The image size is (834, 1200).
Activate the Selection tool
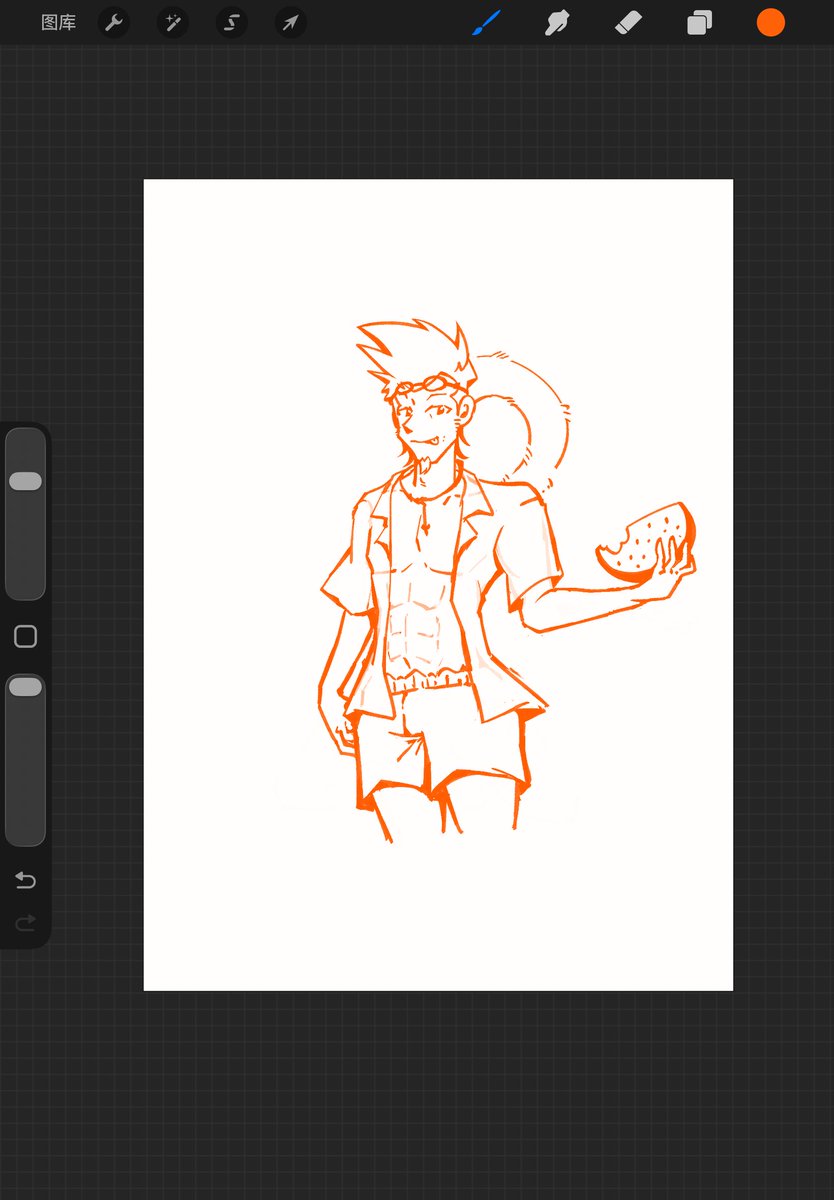click(x=232, y=22)
